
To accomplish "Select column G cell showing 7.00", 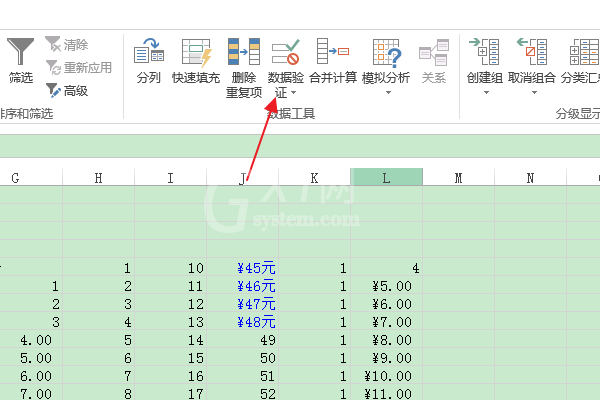I will pos(31,393).
